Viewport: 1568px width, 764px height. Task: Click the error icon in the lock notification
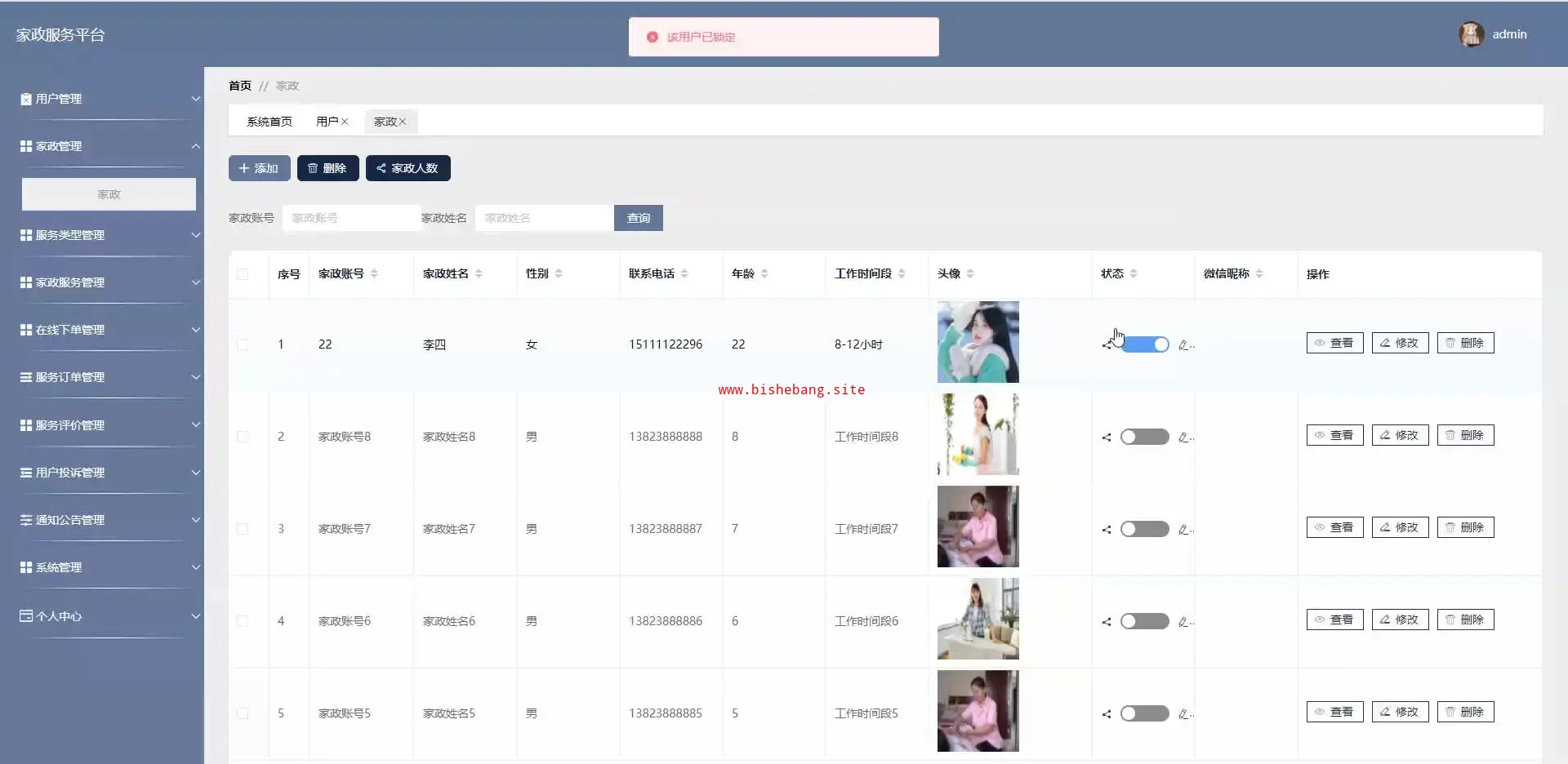click(x=653, y=38)
